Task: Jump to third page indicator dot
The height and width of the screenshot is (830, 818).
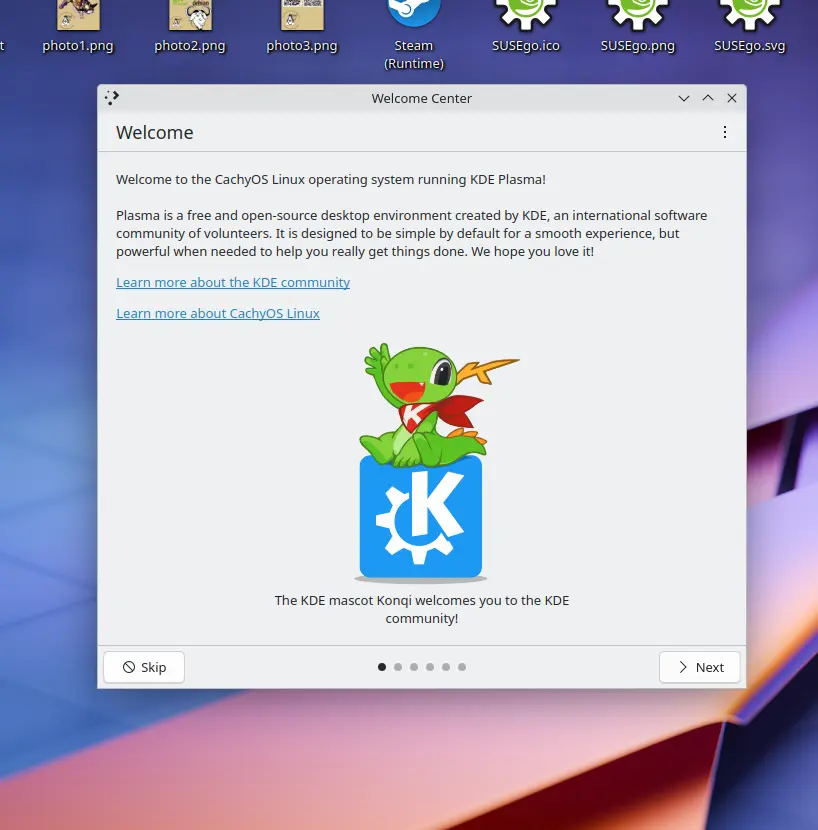Action: click(414, 667)
